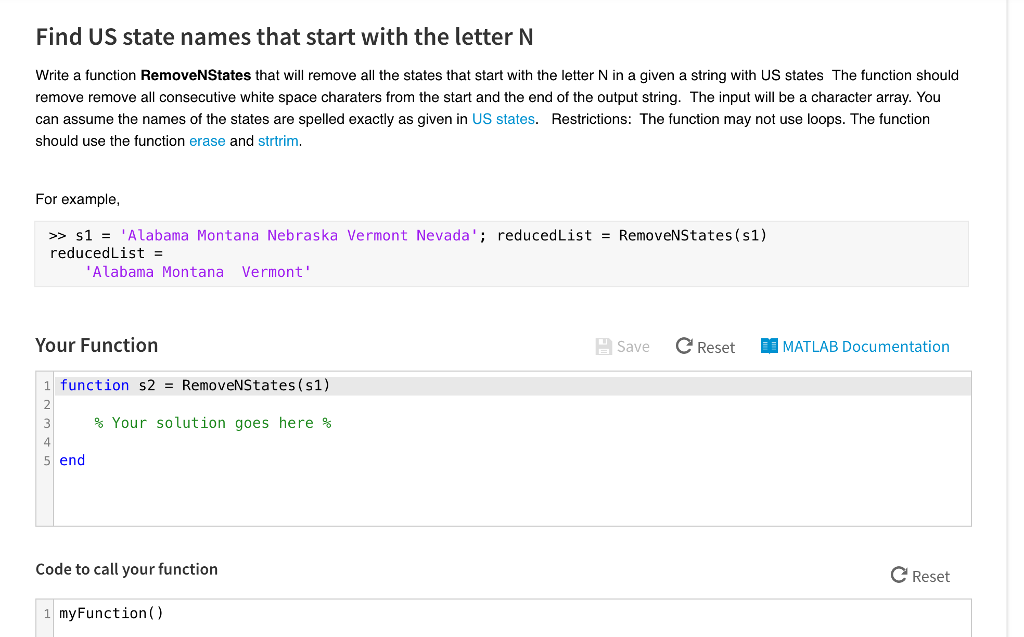Viewport: 1024px width, 637px height.
Task: Click the Reset arrow icon beside the call-code section
Action: pyautogui.click(x=898, y=575)
